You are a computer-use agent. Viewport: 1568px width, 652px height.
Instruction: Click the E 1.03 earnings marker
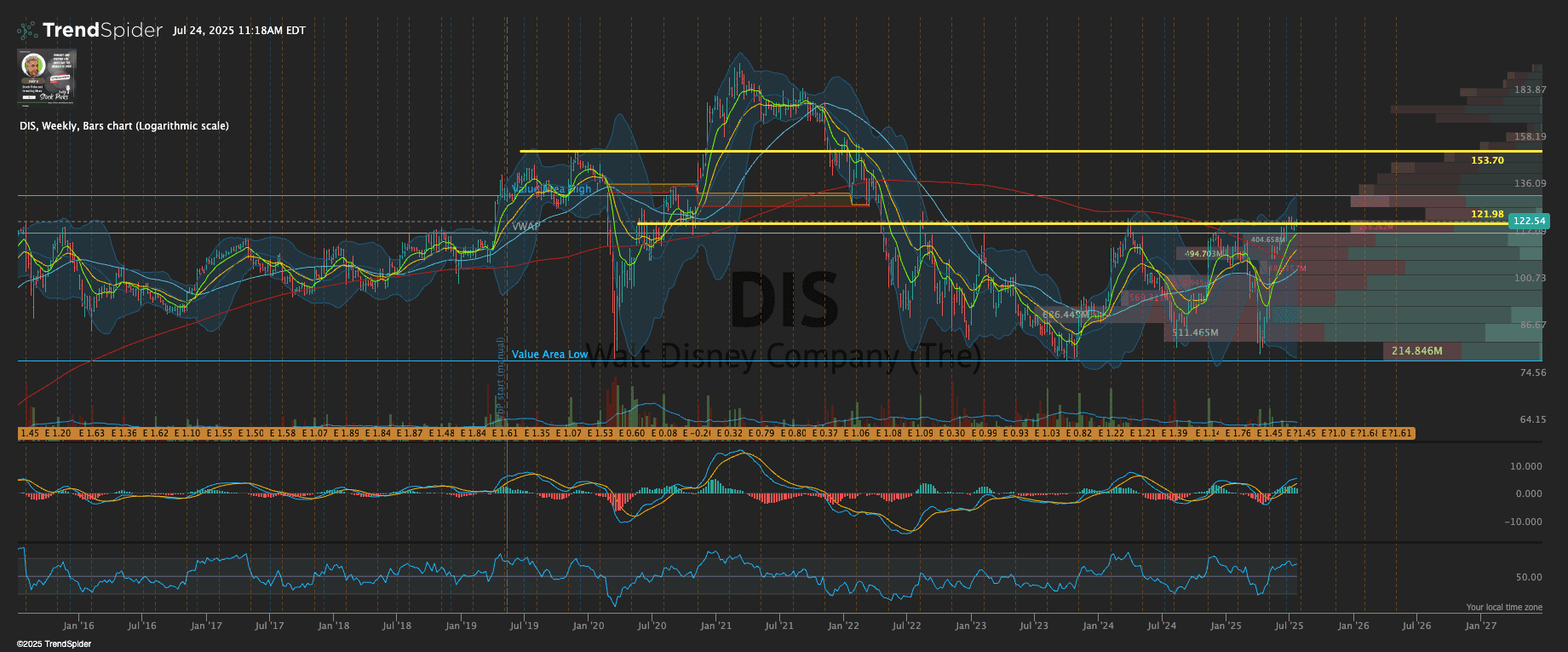click(1048, 433)
